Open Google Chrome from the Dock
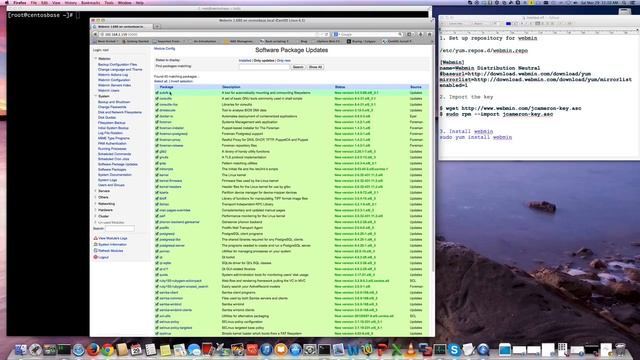The width and height of the screenshot is (640, 360). [108, 350]
